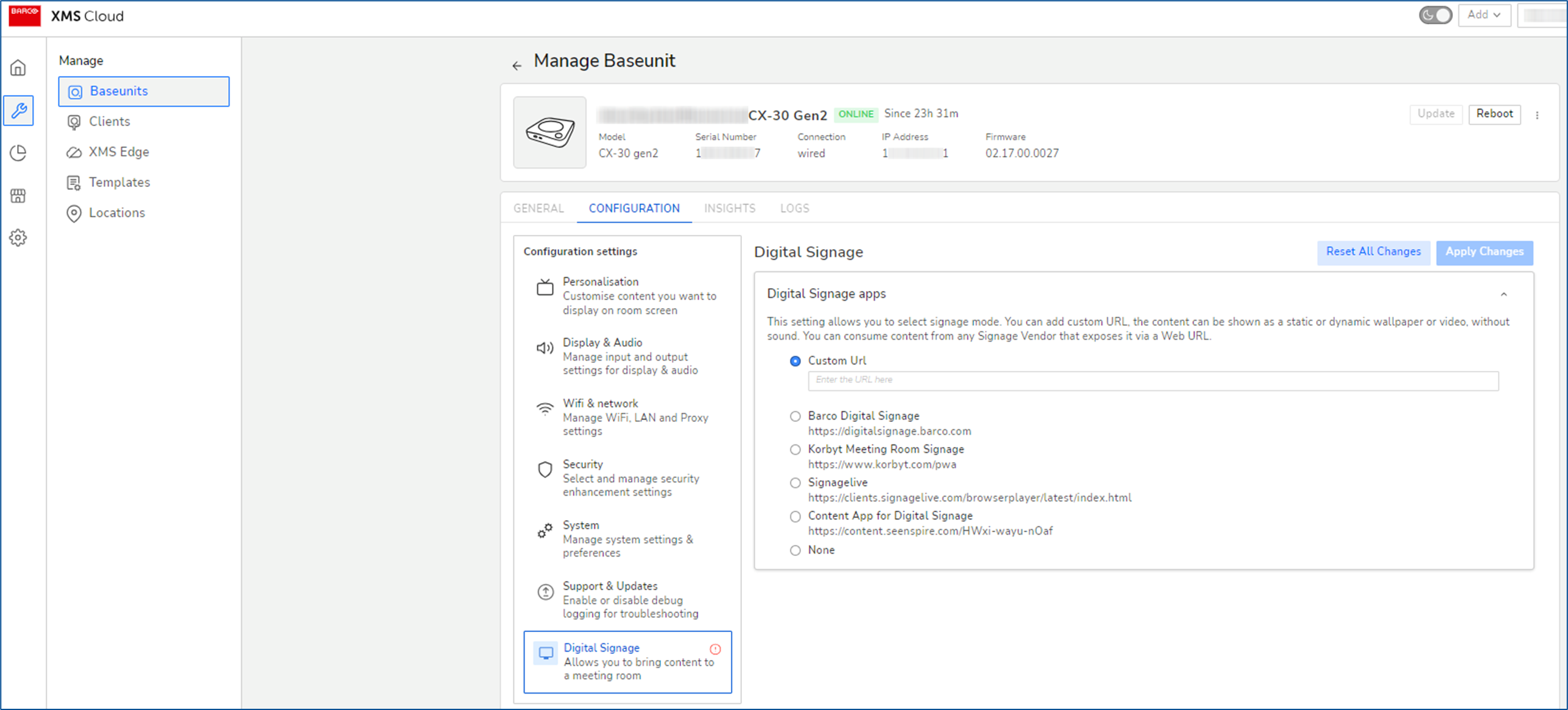The image size is (1568, 710).
Task: Click the Templates icon in Manage menu
Action: (x=74, y=183)
